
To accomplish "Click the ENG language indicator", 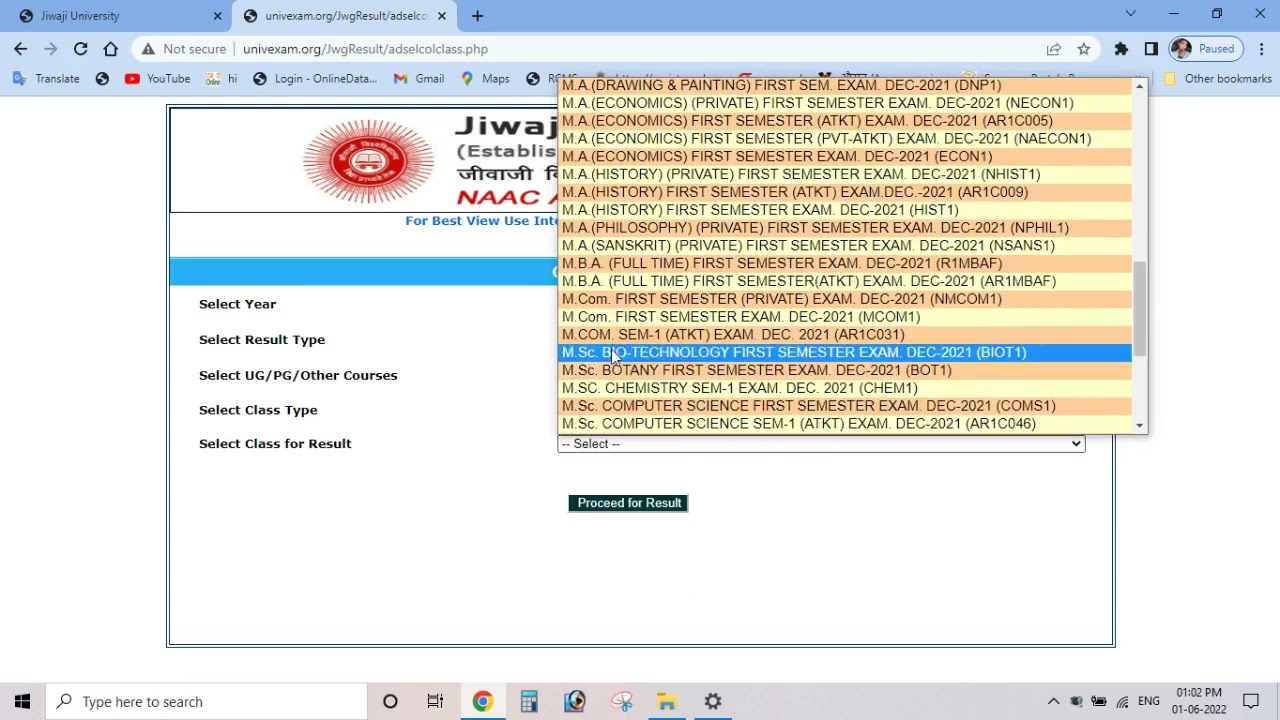I will [1149, 701].
